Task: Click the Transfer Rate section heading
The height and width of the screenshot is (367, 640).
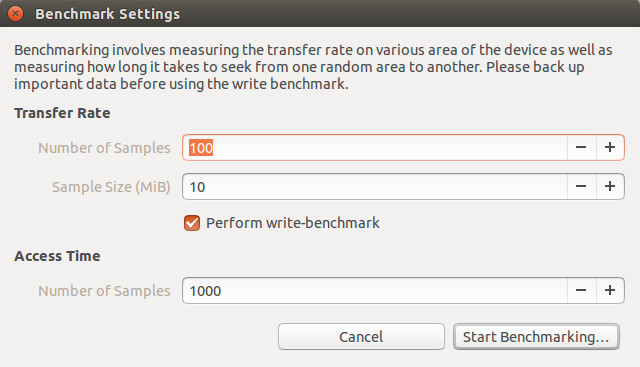Action: point(62,113)
